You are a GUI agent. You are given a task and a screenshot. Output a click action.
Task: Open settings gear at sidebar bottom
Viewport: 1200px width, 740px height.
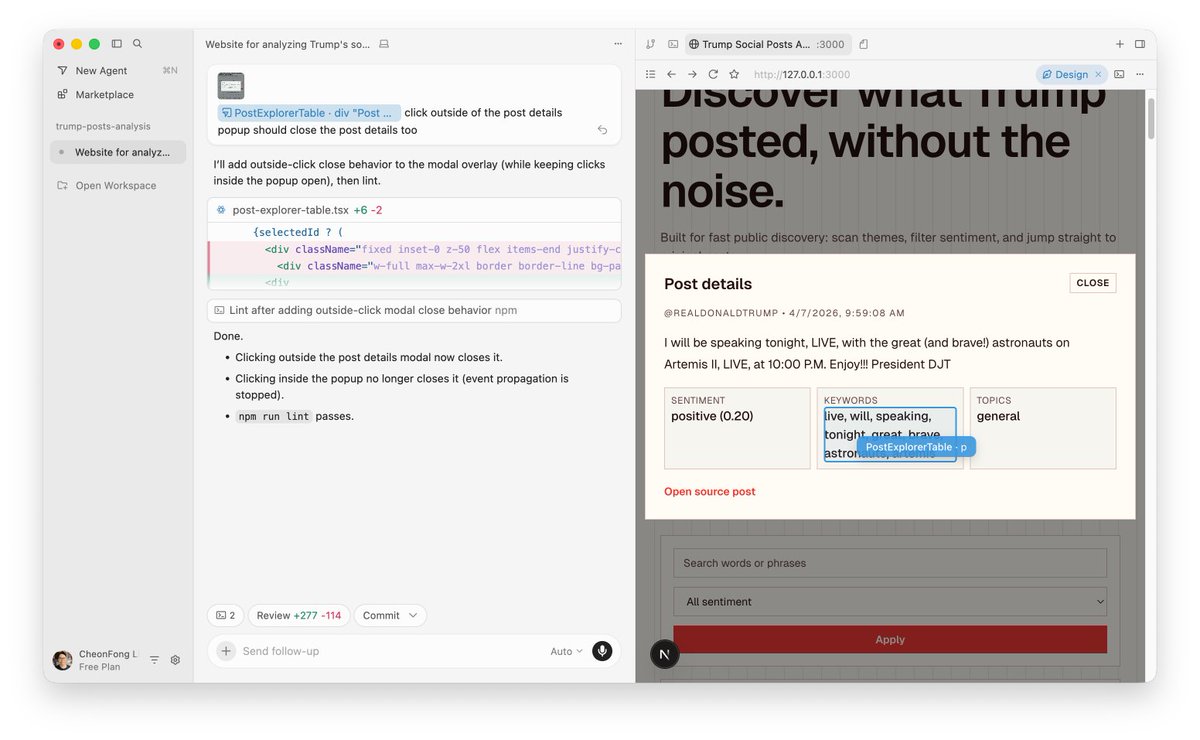[x=175, y=660]
